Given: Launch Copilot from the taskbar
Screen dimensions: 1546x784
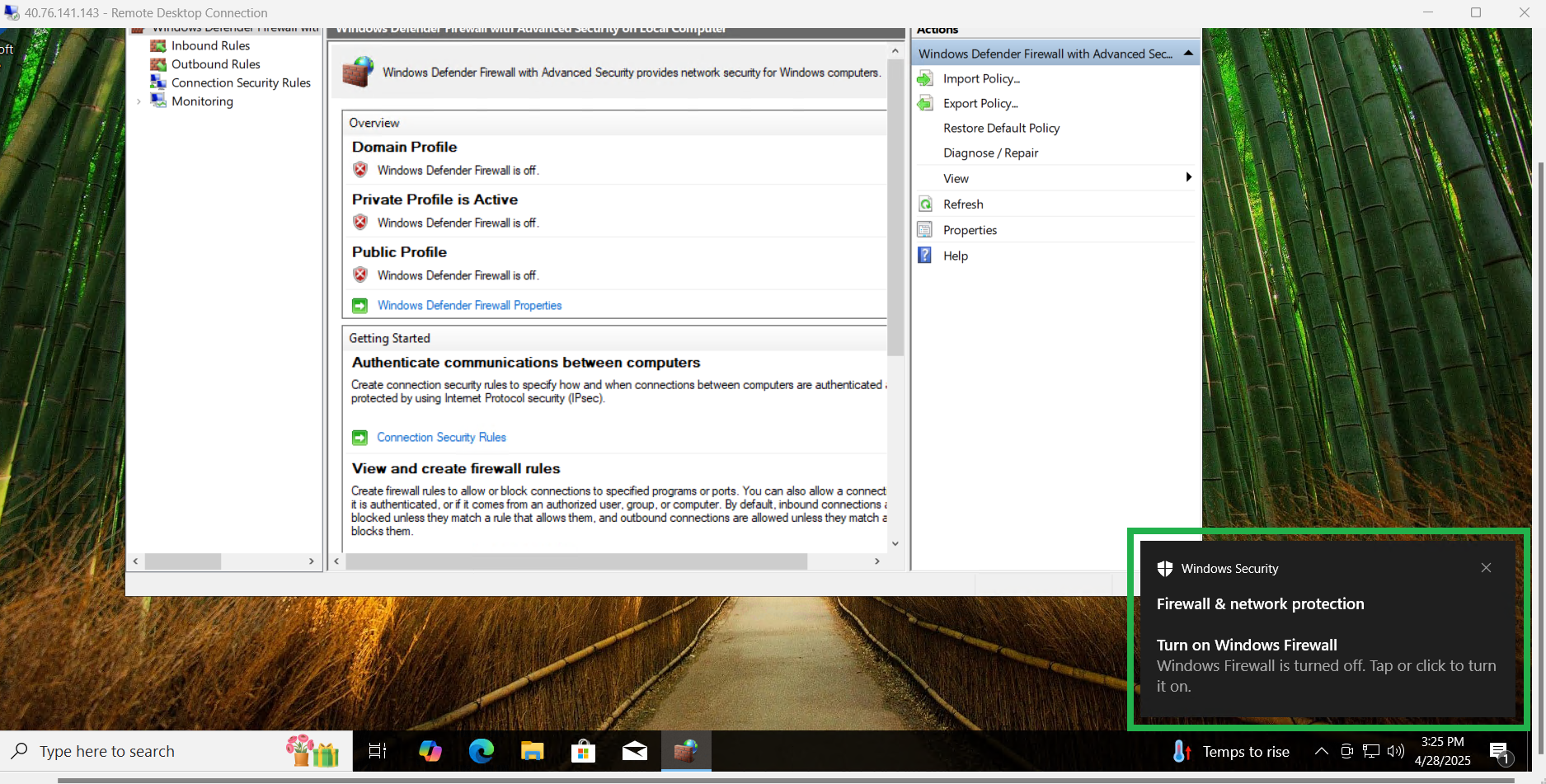Looking at the screenshot, I should coord(430,751).
